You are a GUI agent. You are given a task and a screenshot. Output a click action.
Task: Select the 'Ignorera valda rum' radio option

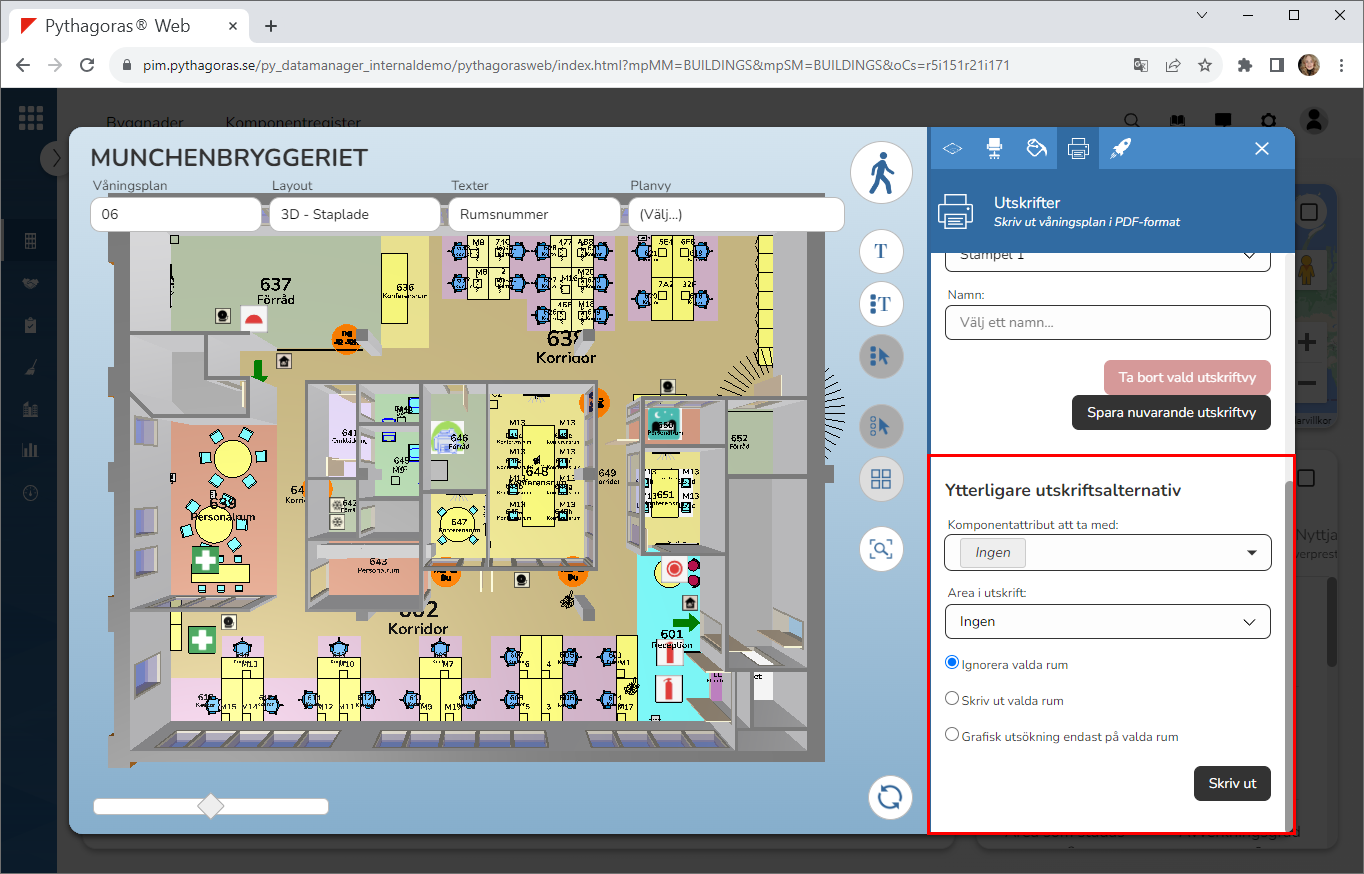952,662
